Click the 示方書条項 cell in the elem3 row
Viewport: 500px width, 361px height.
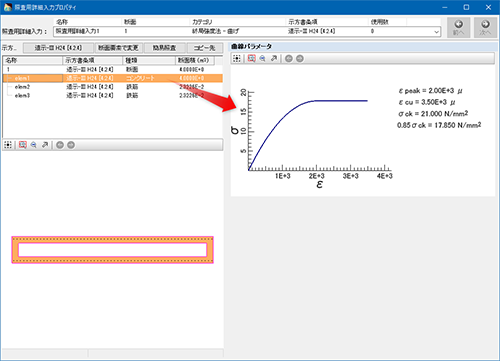pyautogui.click(x=89, y=95)
